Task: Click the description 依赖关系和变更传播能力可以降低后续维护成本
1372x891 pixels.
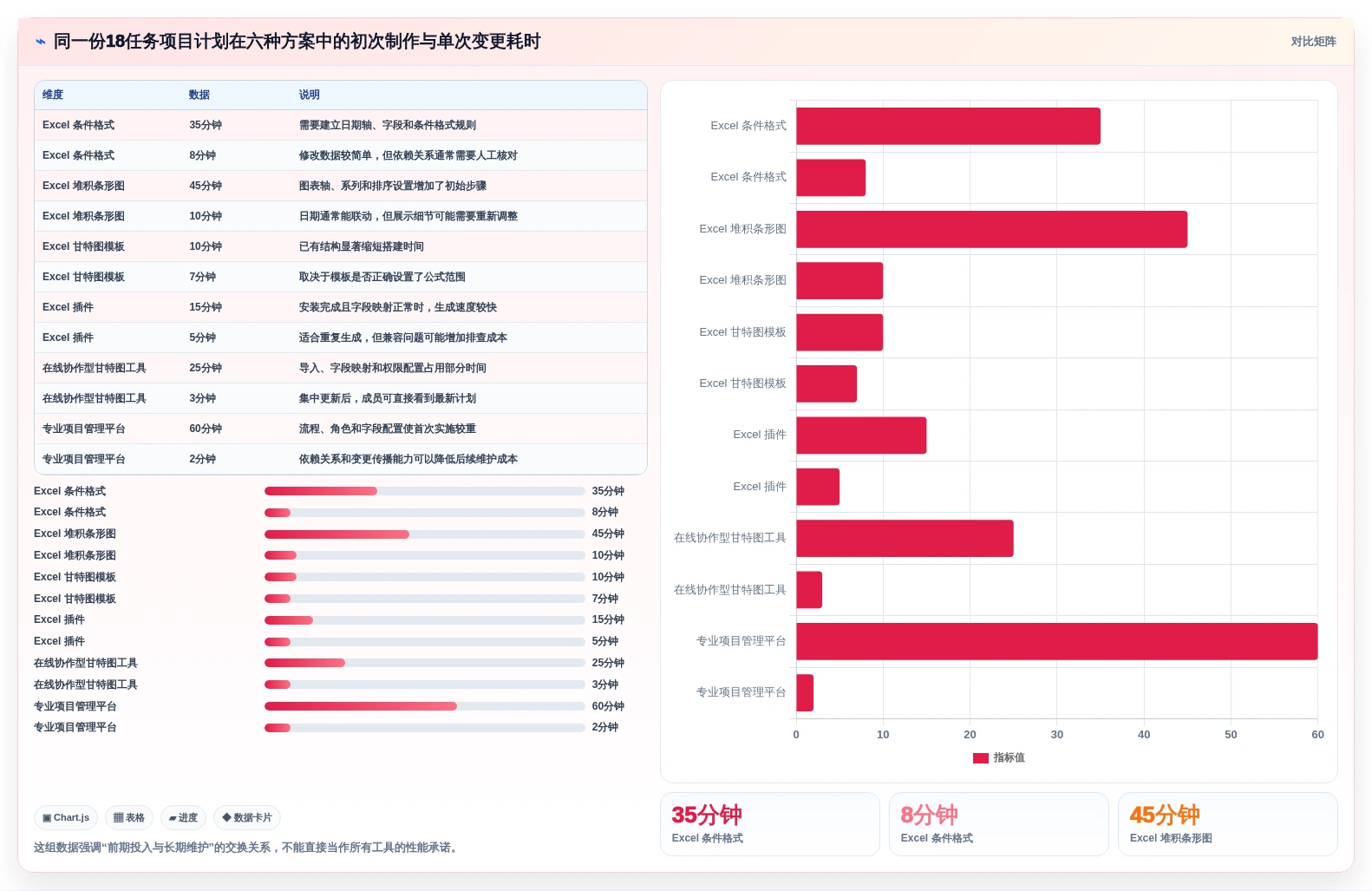Action: pos(408,459)
